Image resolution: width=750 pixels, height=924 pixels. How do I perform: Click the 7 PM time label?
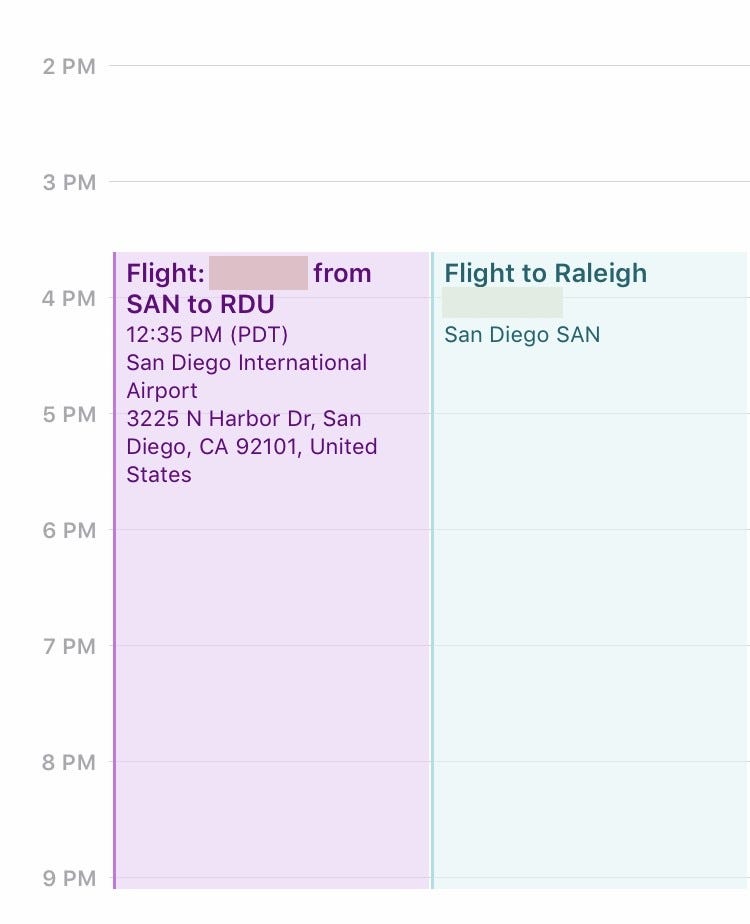[69, 647]
